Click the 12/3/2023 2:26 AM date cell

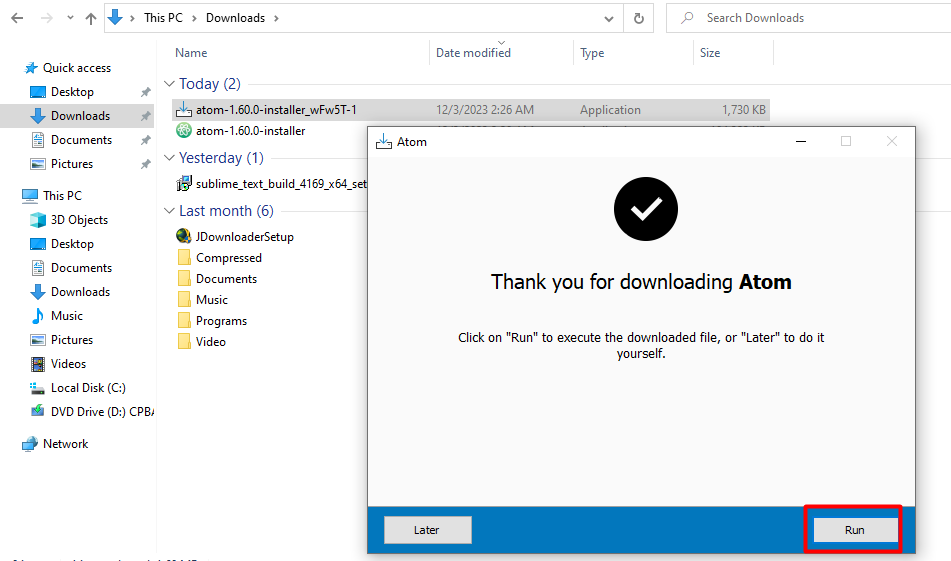pyautogui.click(x=485, y=110)
